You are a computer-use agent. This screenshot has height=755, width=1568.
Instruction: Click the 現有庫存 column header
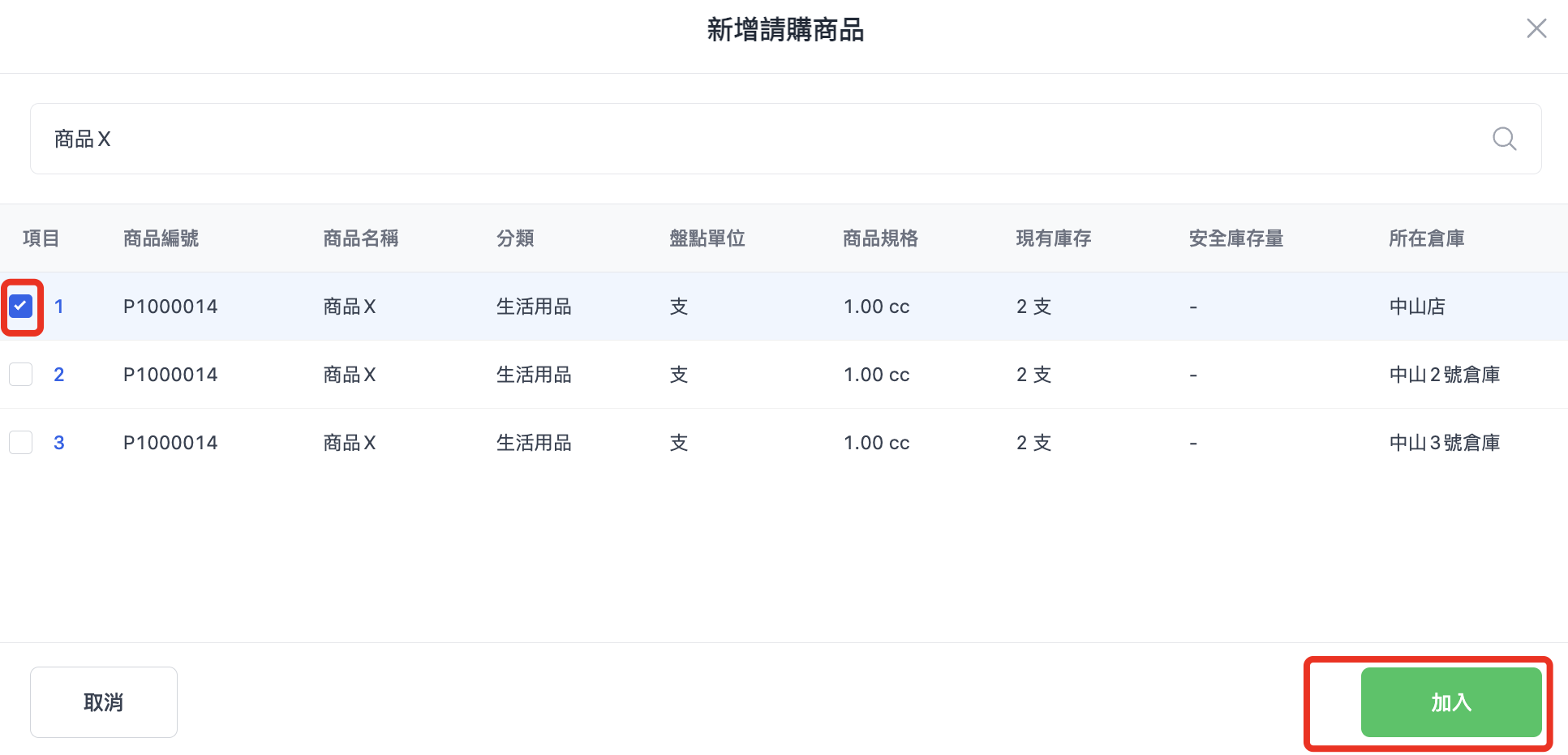pos(1053,238)
